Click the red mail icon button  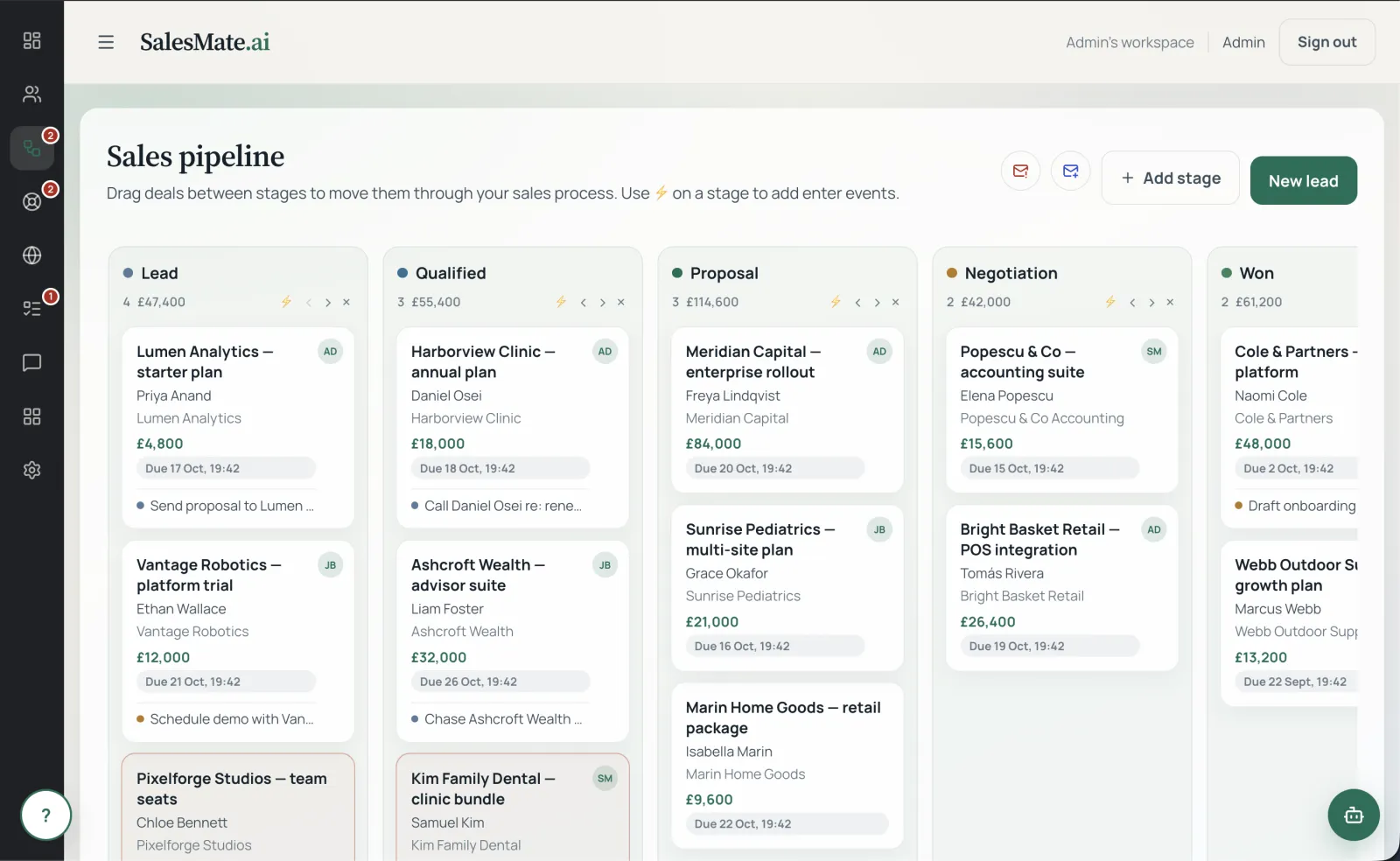tap(1020, 171)
